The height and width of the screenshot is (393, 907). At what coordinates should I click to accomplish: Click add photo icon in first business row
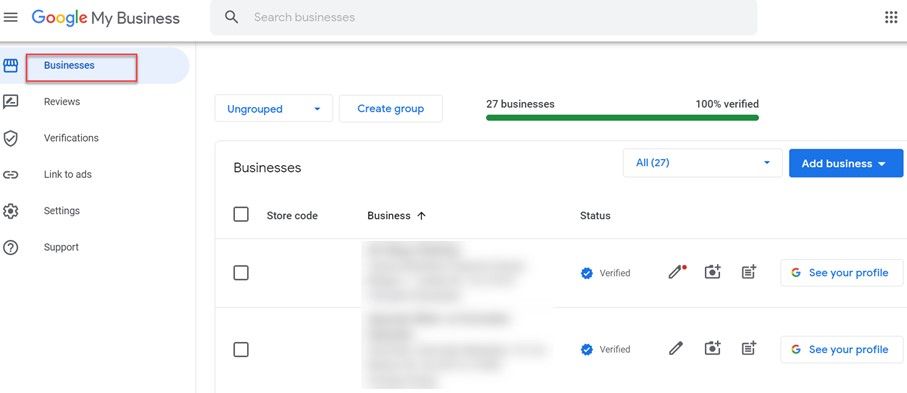pyautogui.click(x=713, y=272)
